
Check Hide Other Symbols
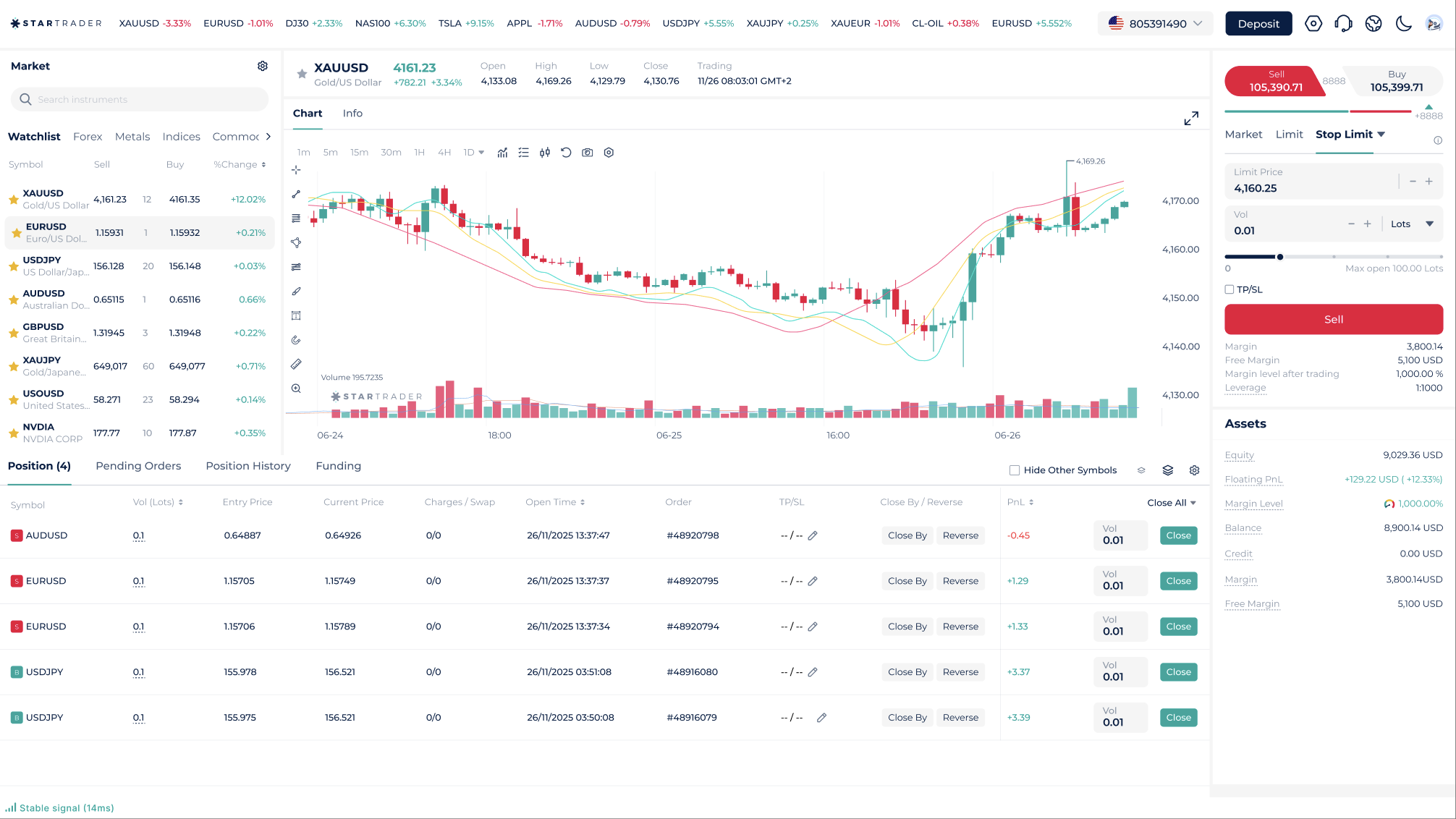click(1015, 470)
